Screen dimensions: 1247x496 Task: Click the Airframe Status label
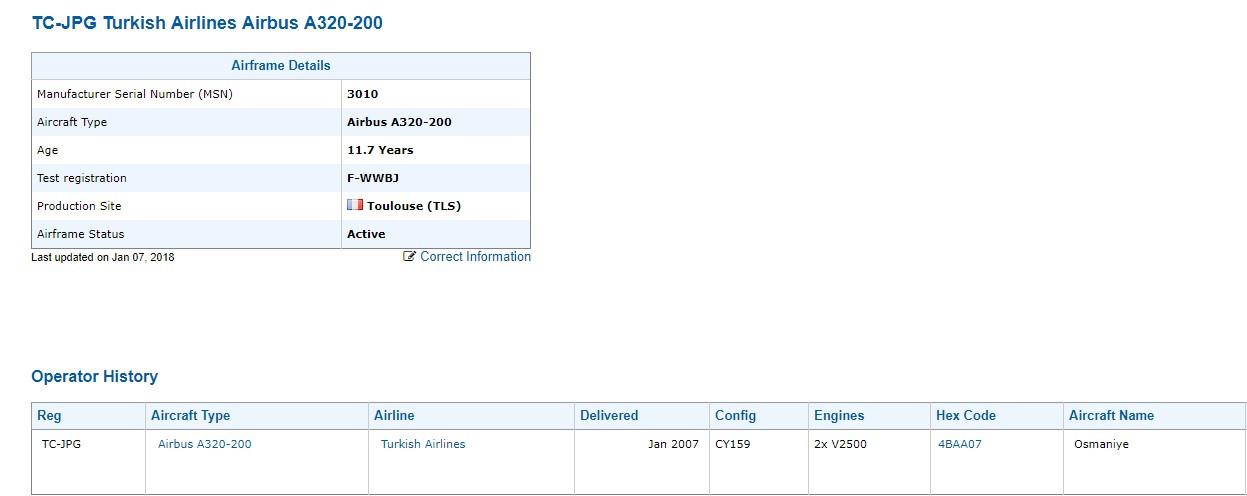point(81,234)
